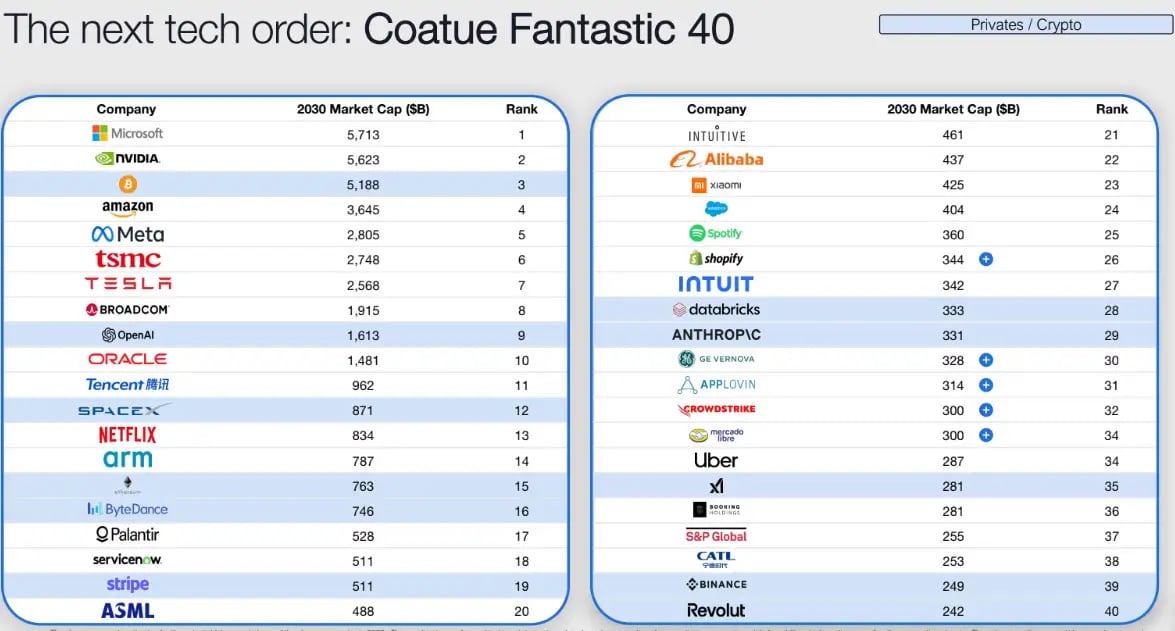The height and width of the screenshot is (631, 1175).
Task: Click the GE Vernova logo
Action: [716, 359]
